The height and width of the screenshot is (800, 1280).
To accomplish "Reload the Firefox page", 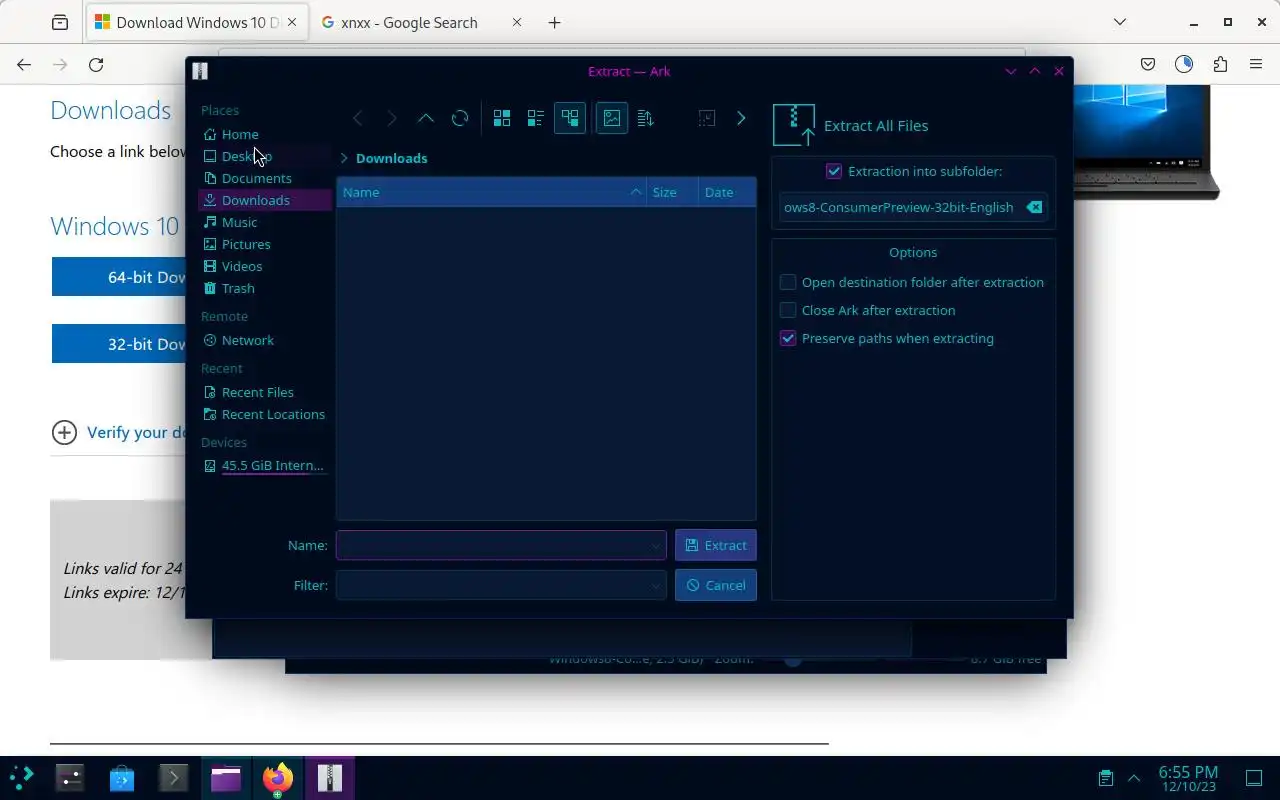I will (96, 64).
